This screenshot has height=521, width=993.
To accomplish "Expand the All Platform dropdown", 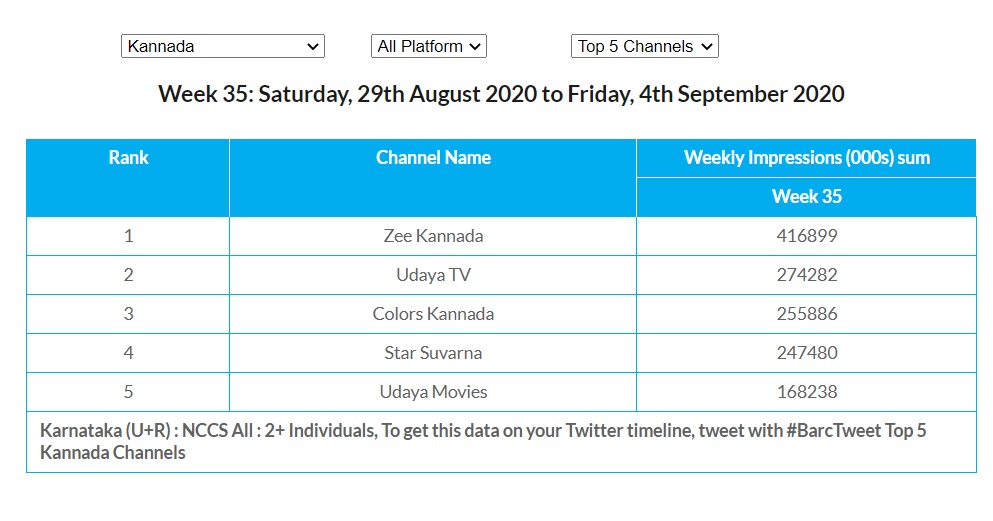I will (428, 46).
